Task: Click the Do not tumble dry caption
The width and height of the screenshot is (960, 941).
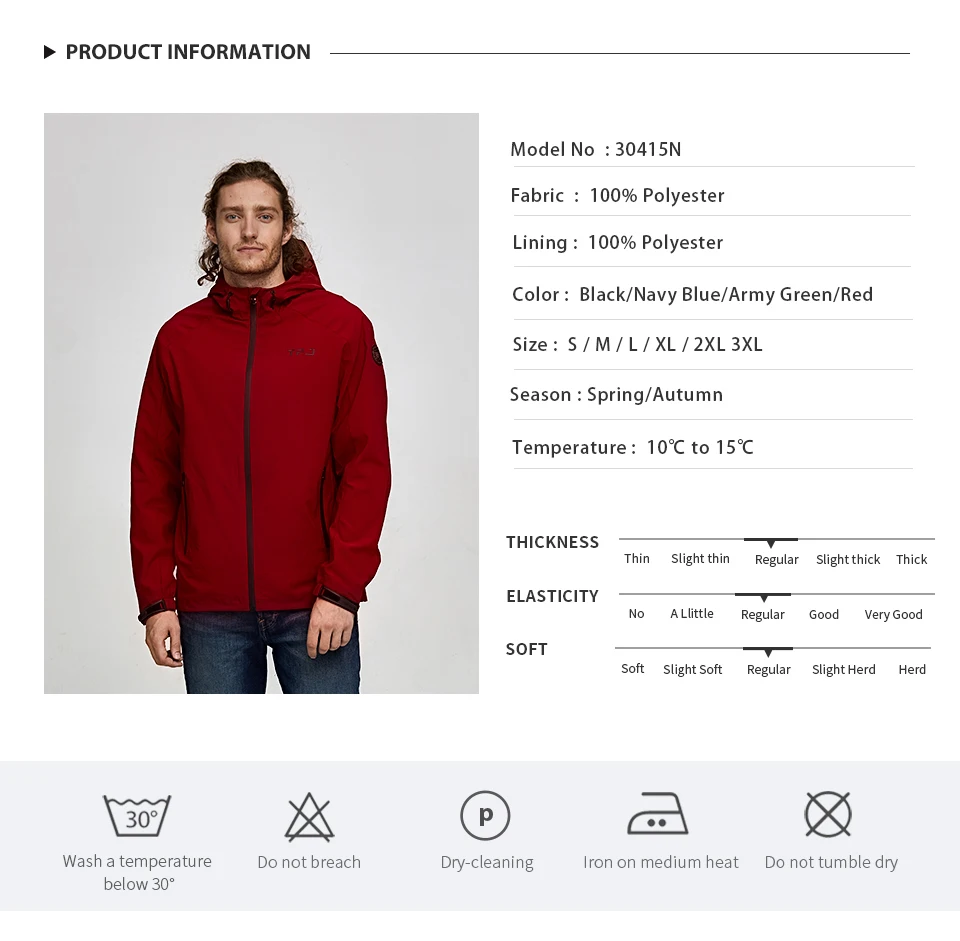Action: (831, 862)
